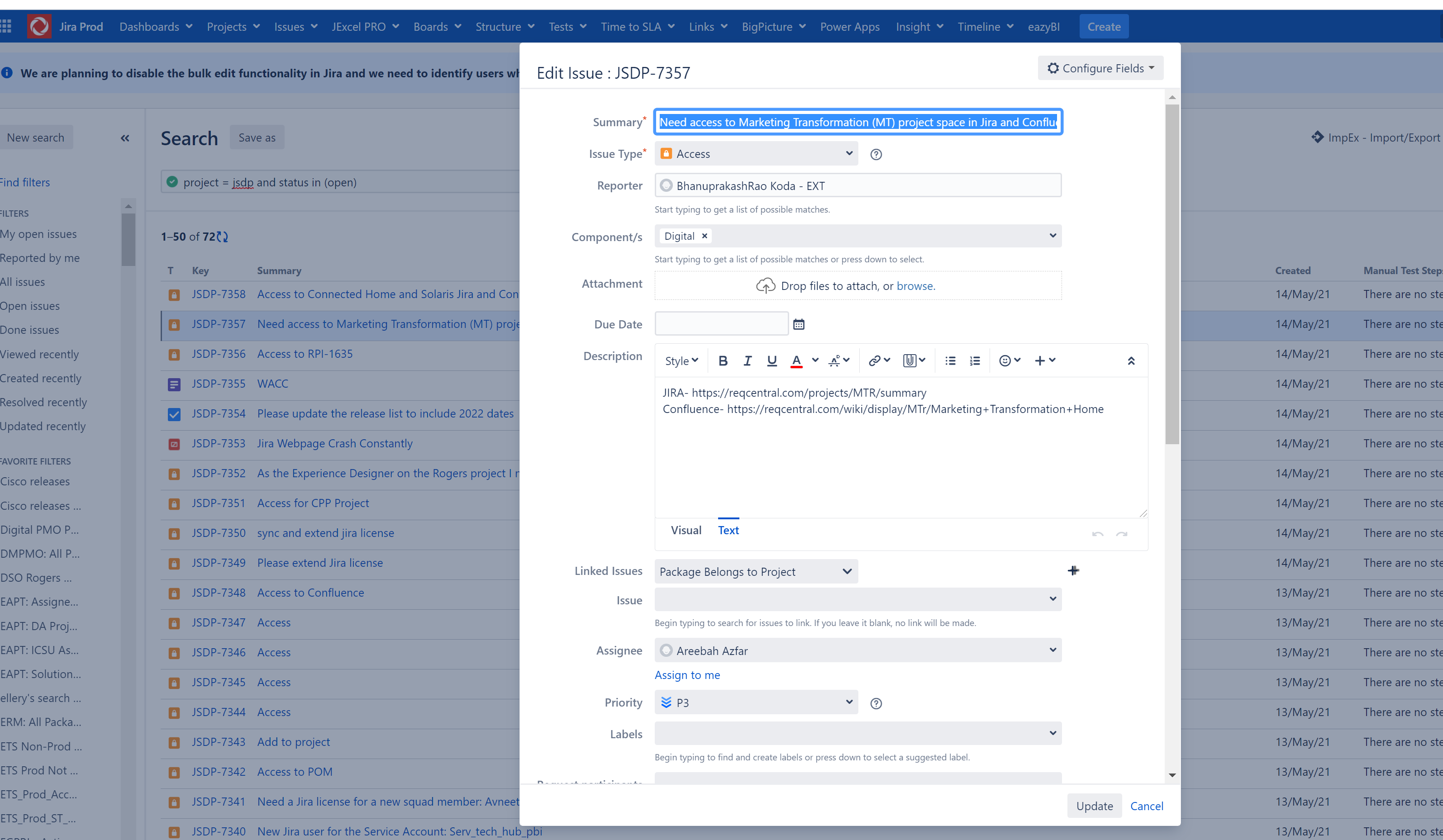Insert a bullet list in description
Screen dimensions: 1443x840
pos(950,361)
